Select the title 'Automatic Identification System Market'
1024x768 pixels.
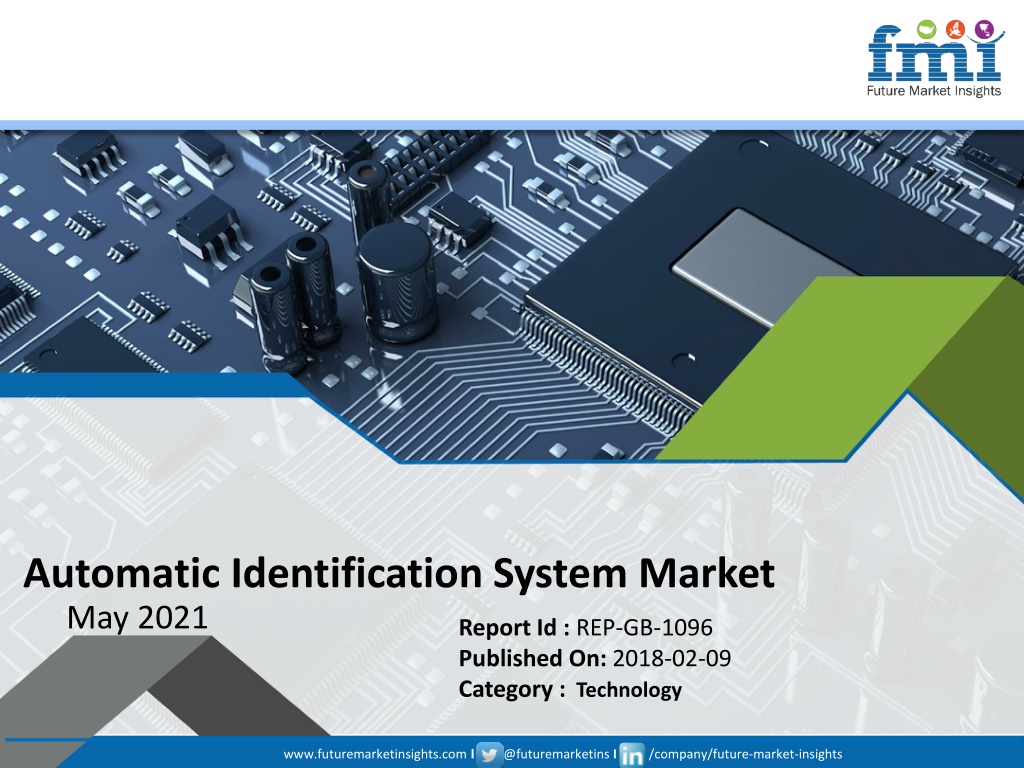point(399,573)
